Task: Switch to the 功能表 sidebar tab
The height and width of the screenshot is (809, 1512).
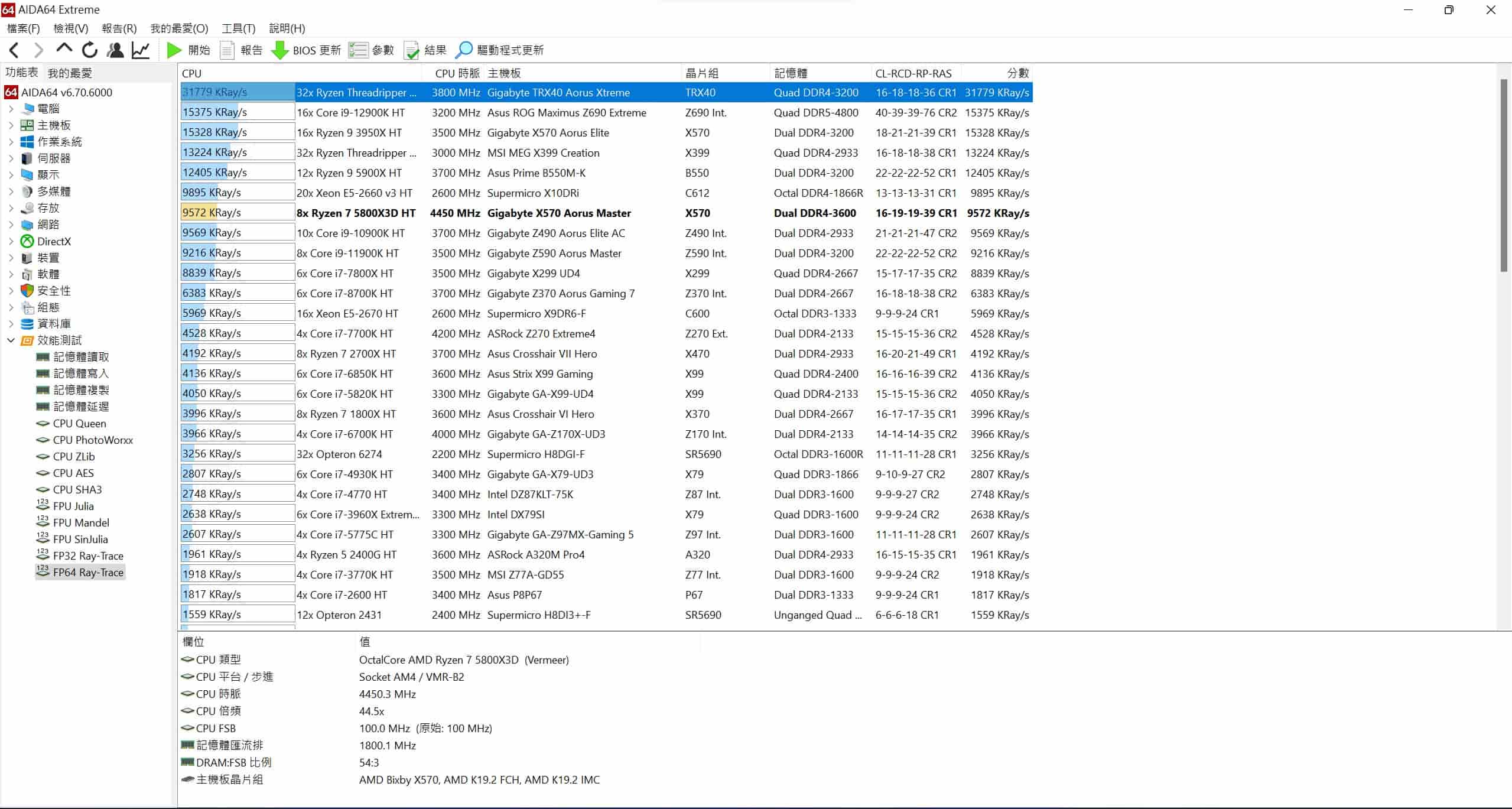Action: (22, 72)
